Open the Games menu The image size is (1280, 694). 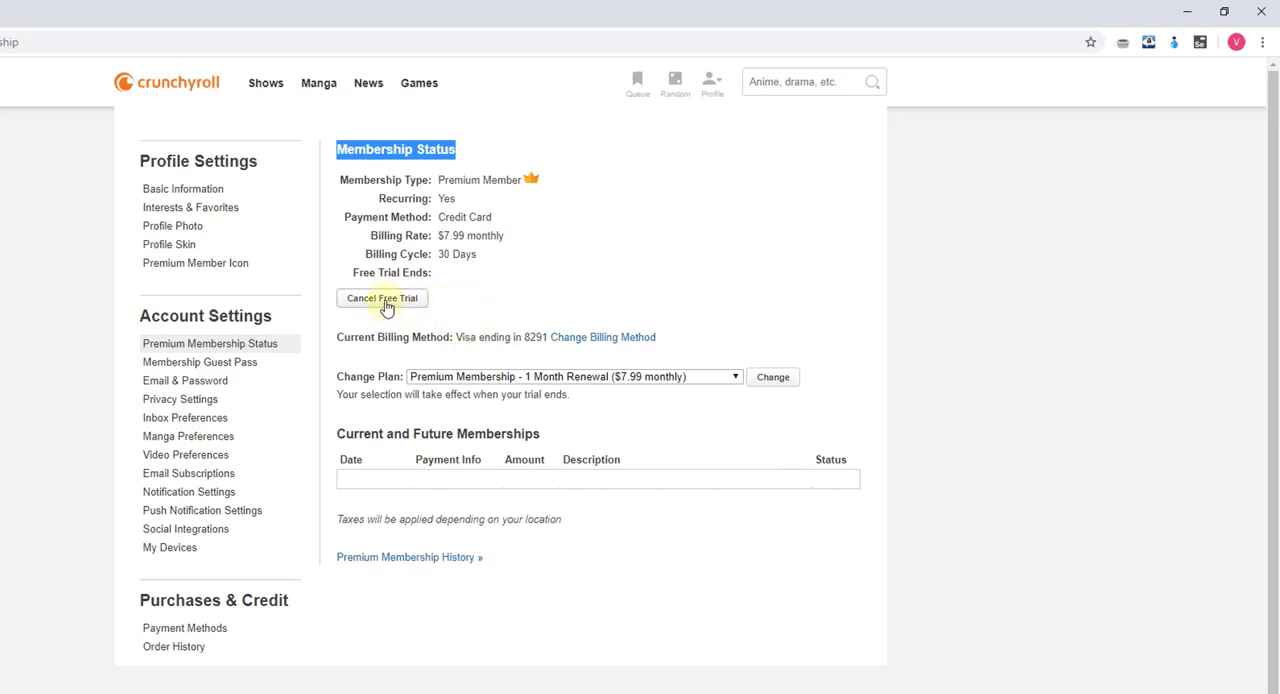click(419, 83)
